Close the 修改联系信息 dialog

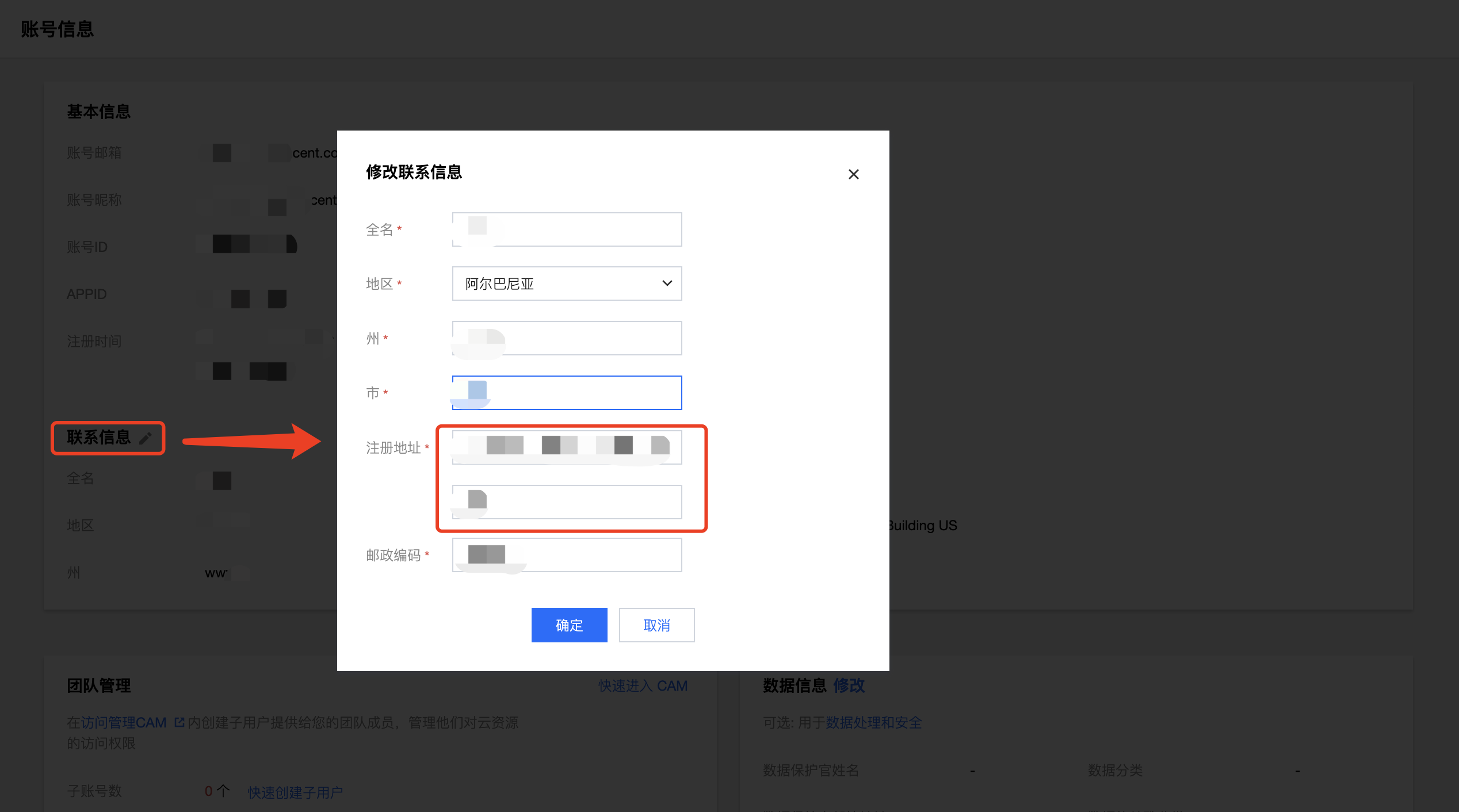pos(853,174)
